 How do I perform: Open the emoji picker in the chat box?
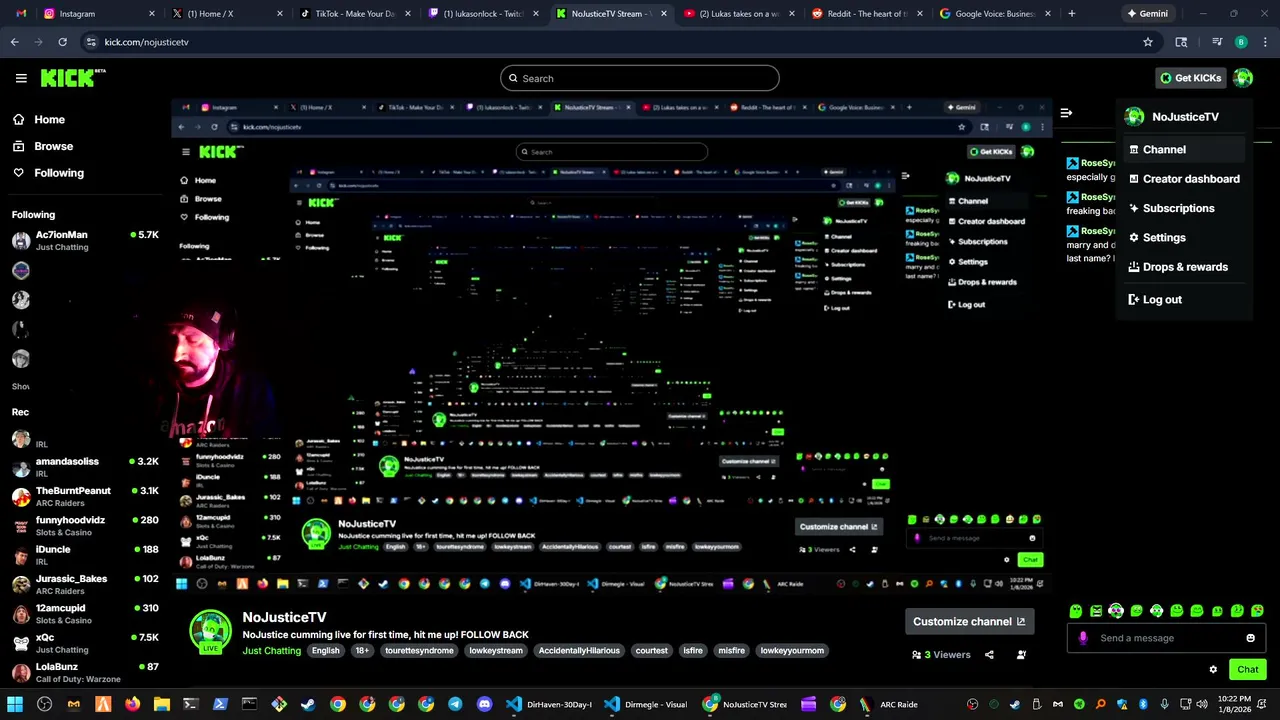point(1250,638)
